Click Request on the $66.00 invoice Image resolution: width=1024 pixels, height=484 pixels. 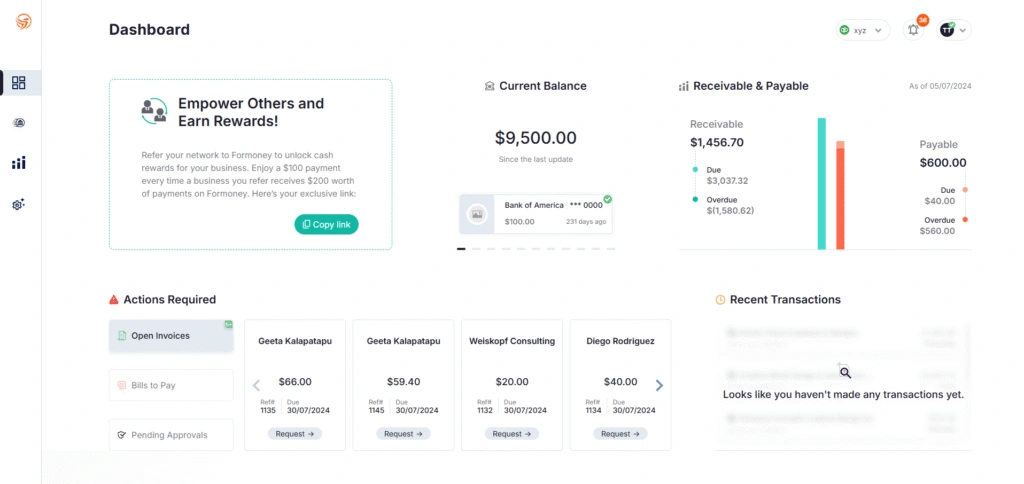coord(295,434)
